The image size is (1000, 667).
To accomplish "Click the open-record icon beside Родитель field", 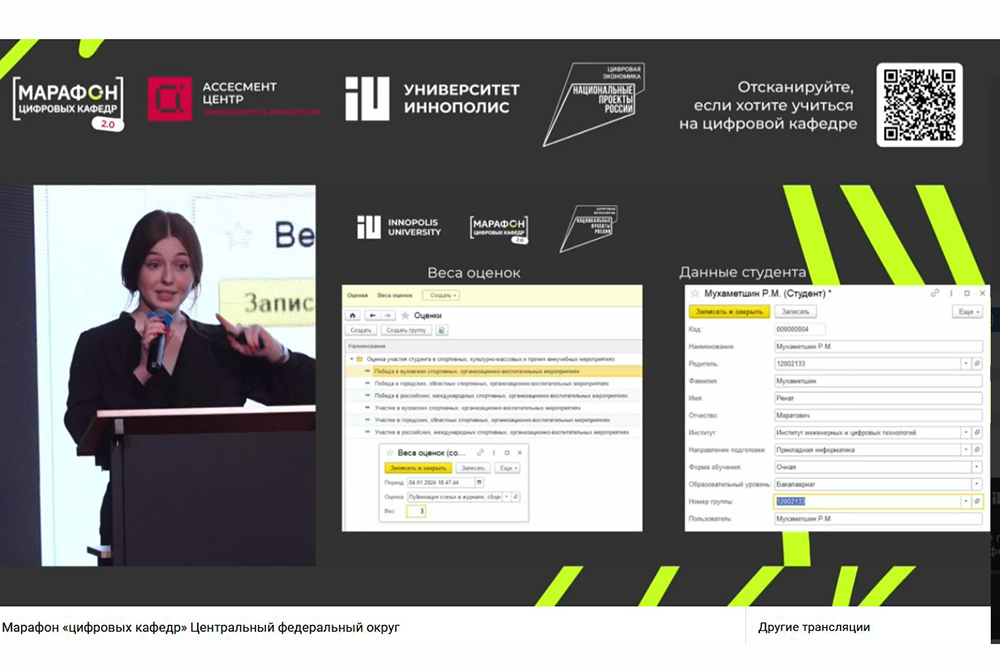I will pos(977,363).
